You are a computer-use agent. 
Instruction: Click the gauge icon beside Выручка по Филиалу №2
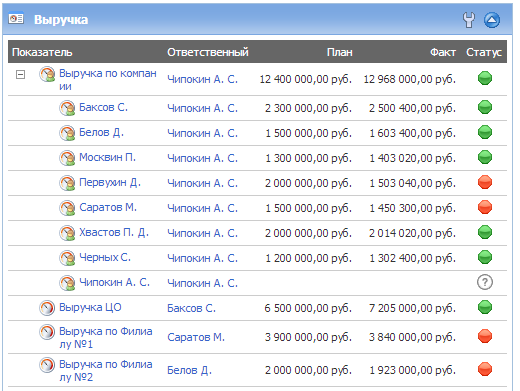tap(47, 365)
